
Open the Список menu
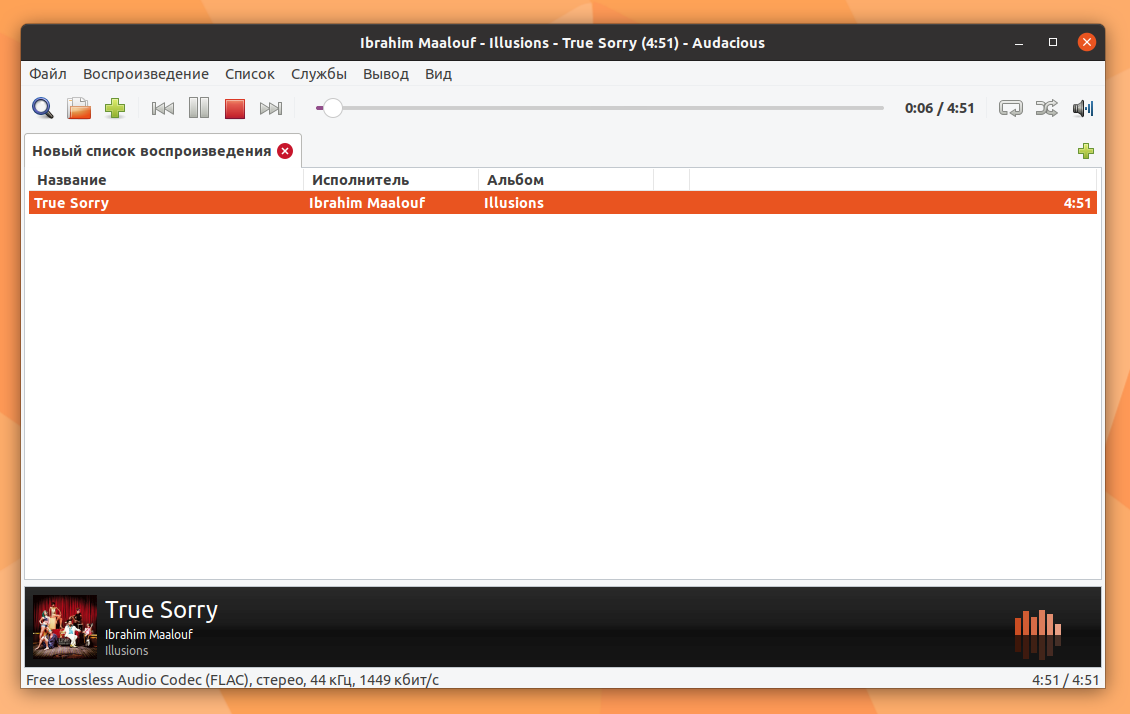(x=249, y=73)
